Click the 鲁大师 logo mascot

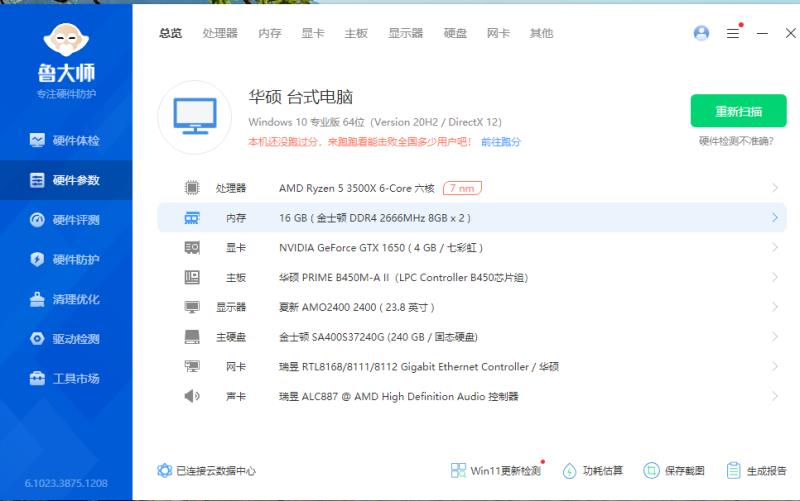(66, 40)
